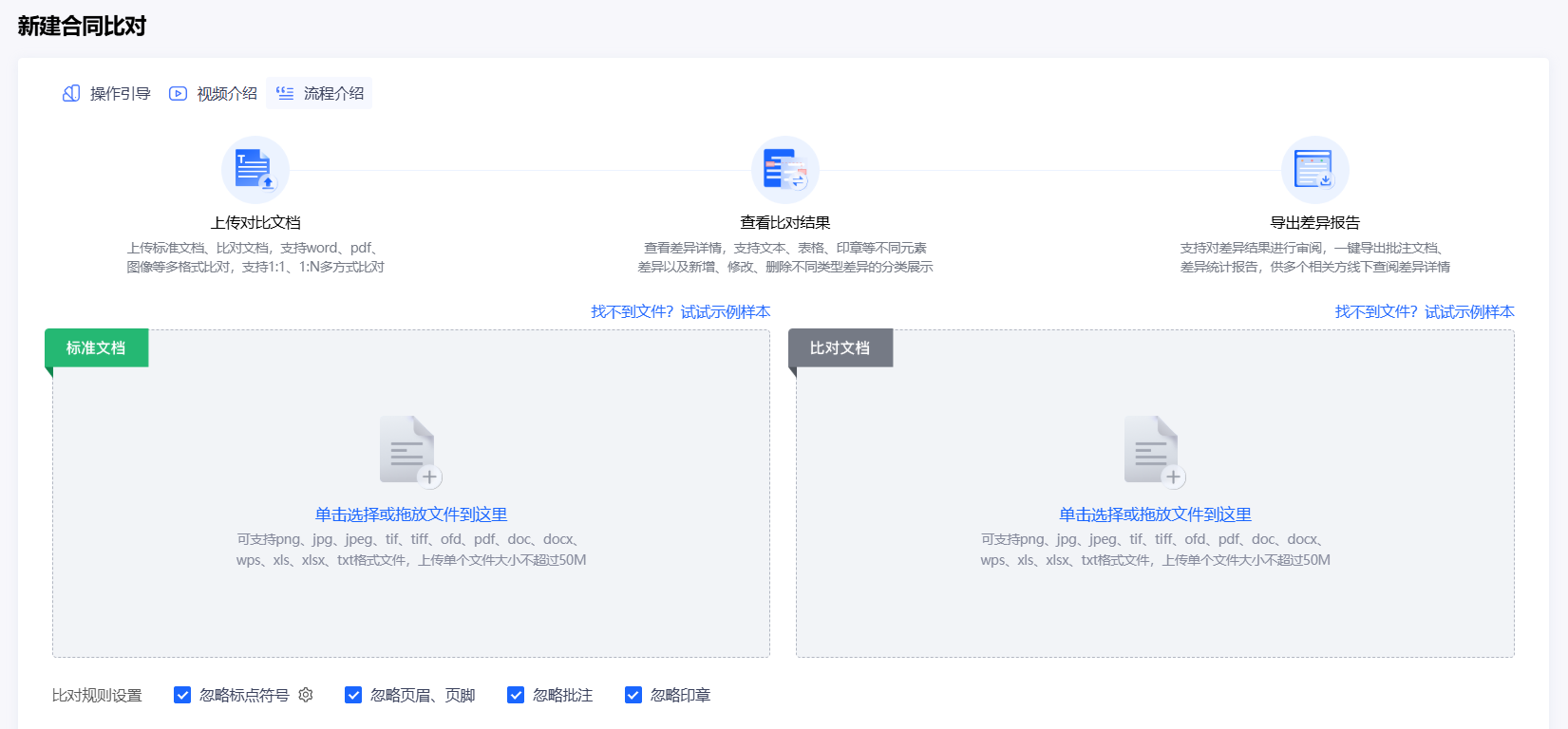Click the 上传对比文档 step icon
The height and width of the screenshot is (729, 1568).
point(255,170)
